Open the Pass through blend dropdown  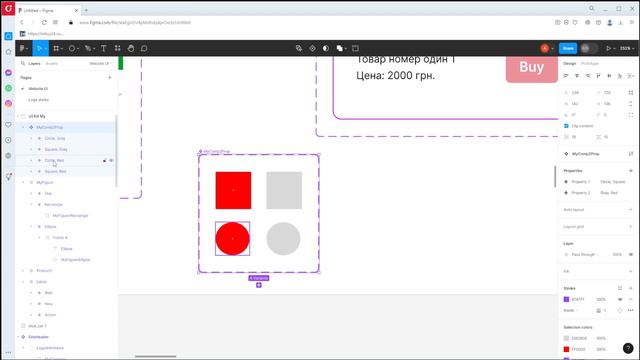585,255
